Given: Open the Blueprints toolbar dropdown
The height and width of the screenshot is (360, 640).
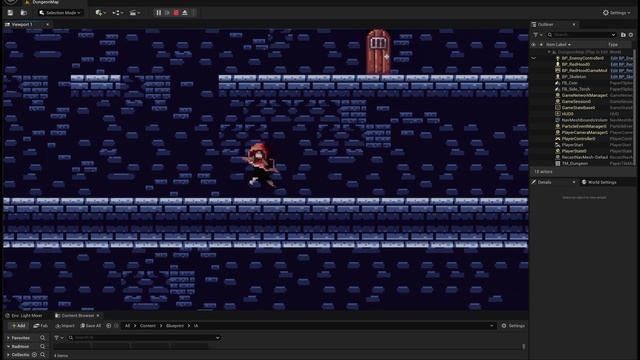Looking at the screenshot, I should pos(118,13).
